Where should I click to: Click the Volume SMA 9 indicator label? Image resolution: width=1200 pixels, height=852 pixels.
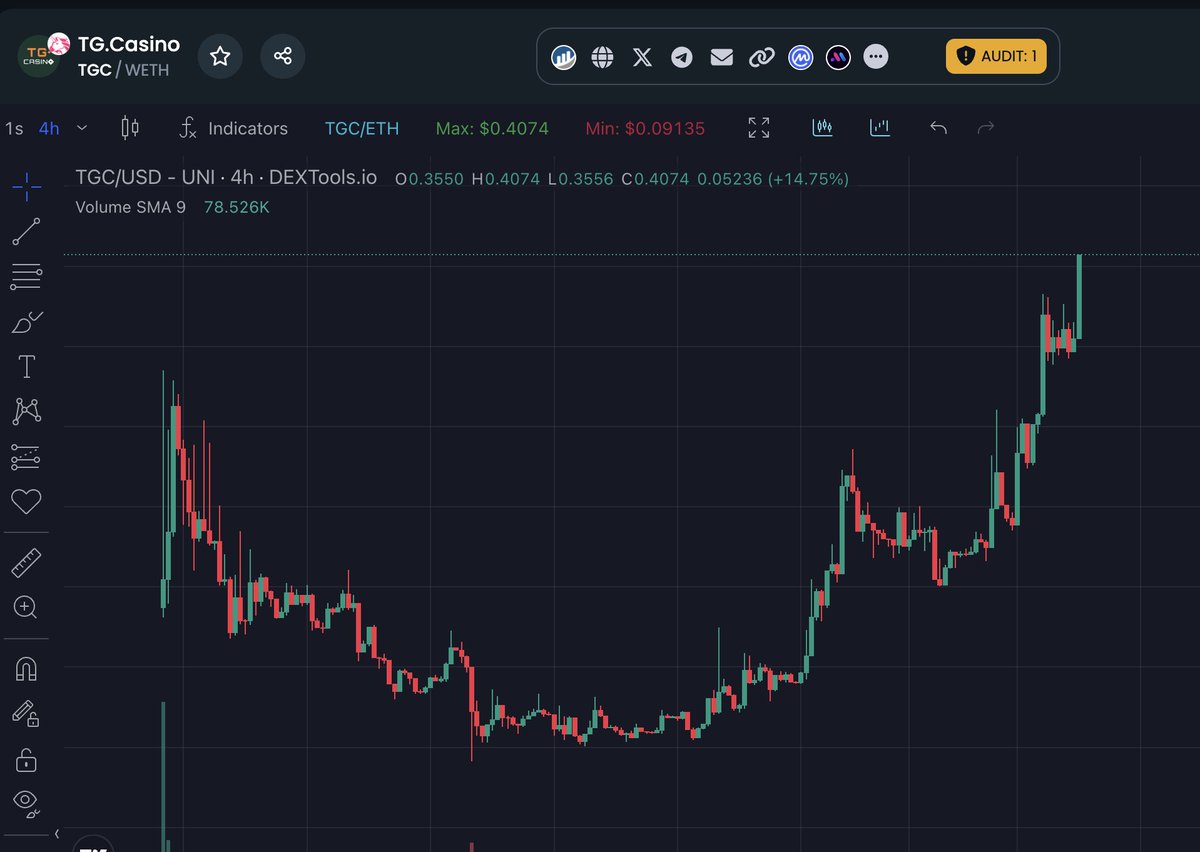click(x=130, y=207)
